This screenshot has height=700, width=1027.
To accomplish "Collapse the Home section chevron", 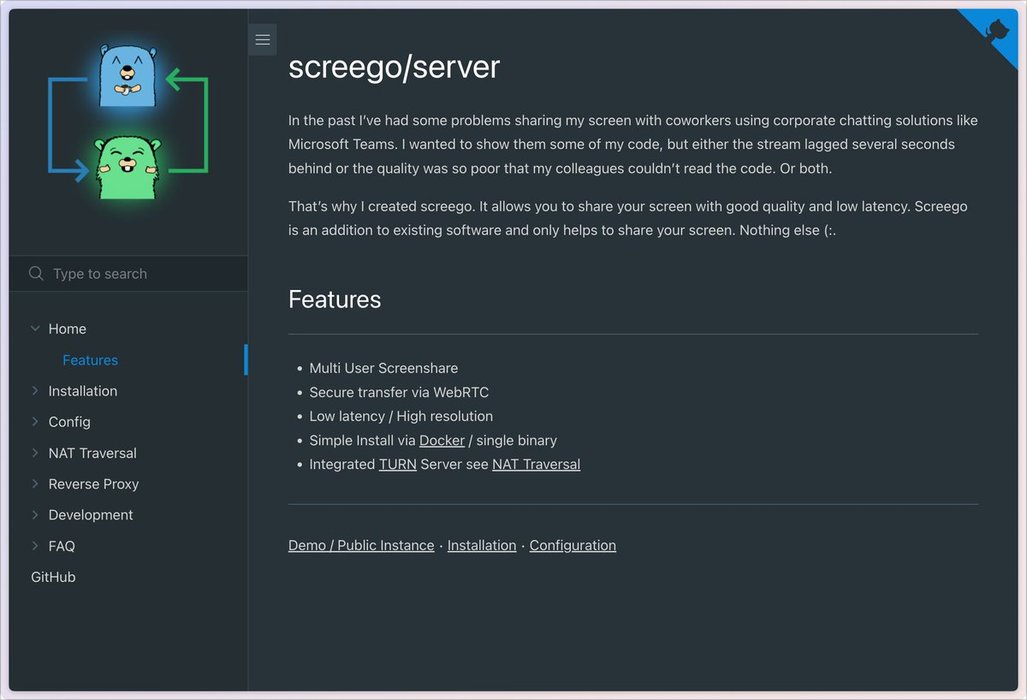I will point(35,328).
